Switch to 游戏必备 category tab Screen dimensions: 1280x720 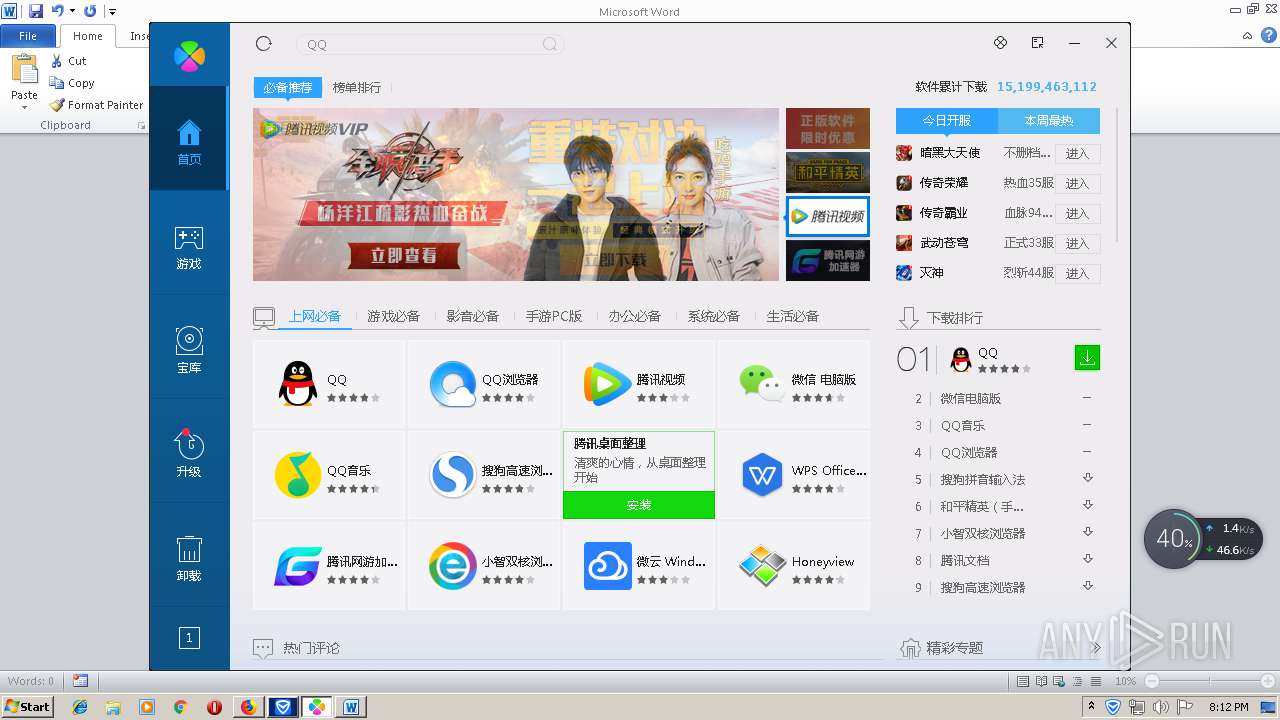pos(393,316)
